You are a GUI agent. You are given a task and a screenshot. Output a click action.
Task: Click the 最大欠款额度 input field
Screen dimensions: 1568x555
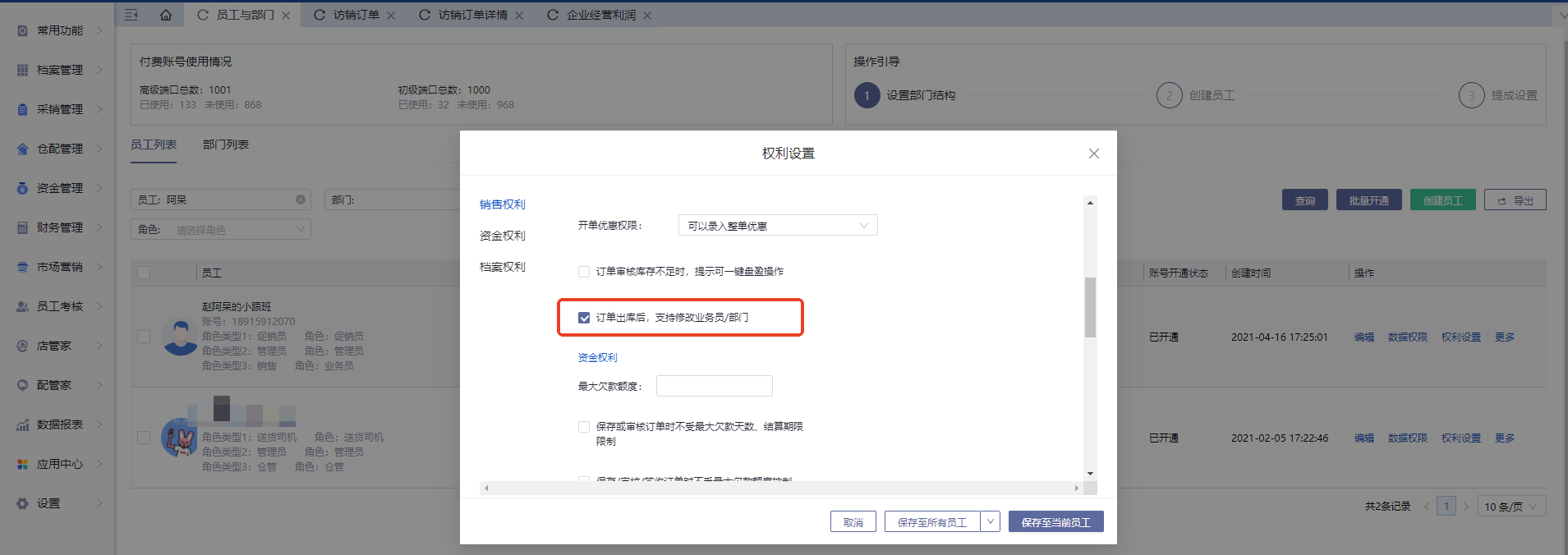click(x=714, y=386)
